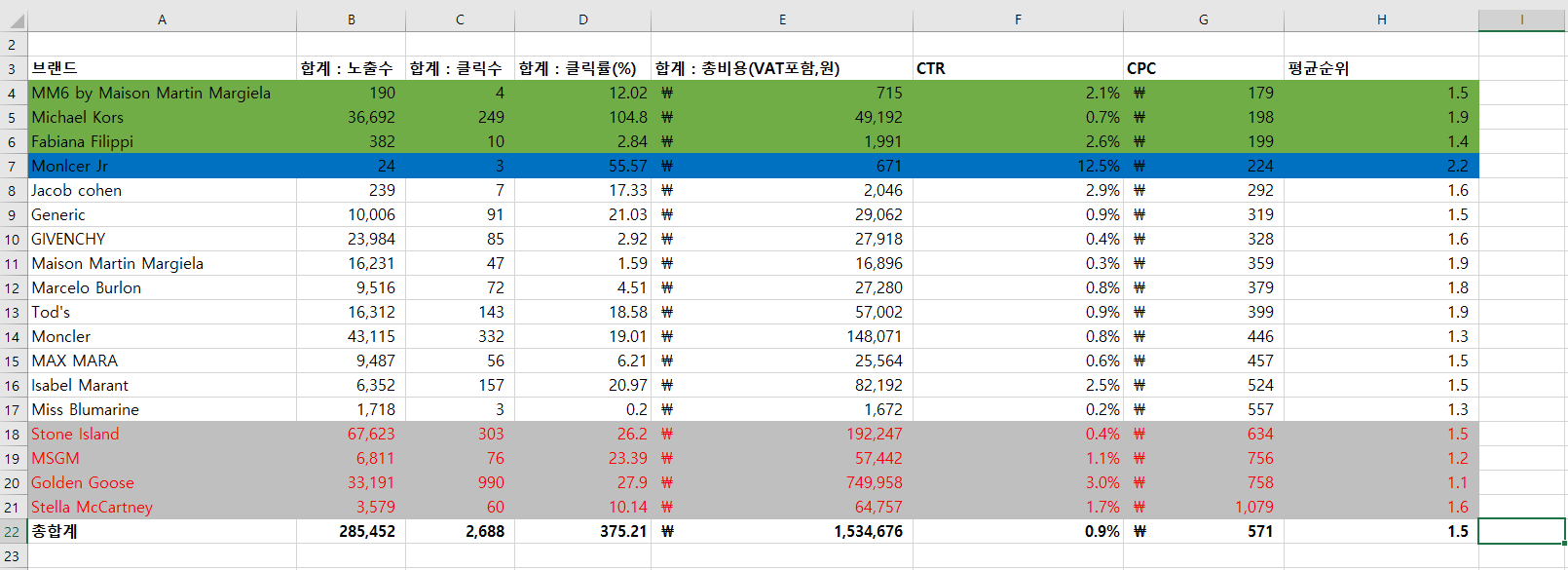Select the MAX MARA cell
The height and width of the screenshot is (570, 1568).
click(162, 361)
